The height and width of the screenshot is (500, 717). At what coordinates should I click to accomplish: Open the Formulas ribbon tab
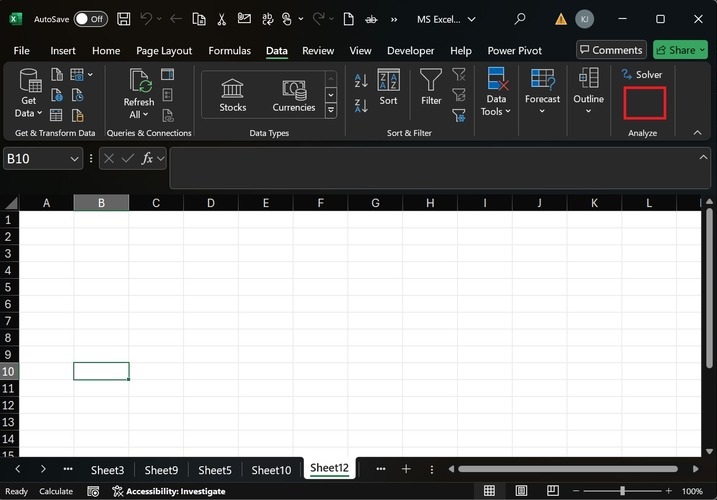click(229, 50)
